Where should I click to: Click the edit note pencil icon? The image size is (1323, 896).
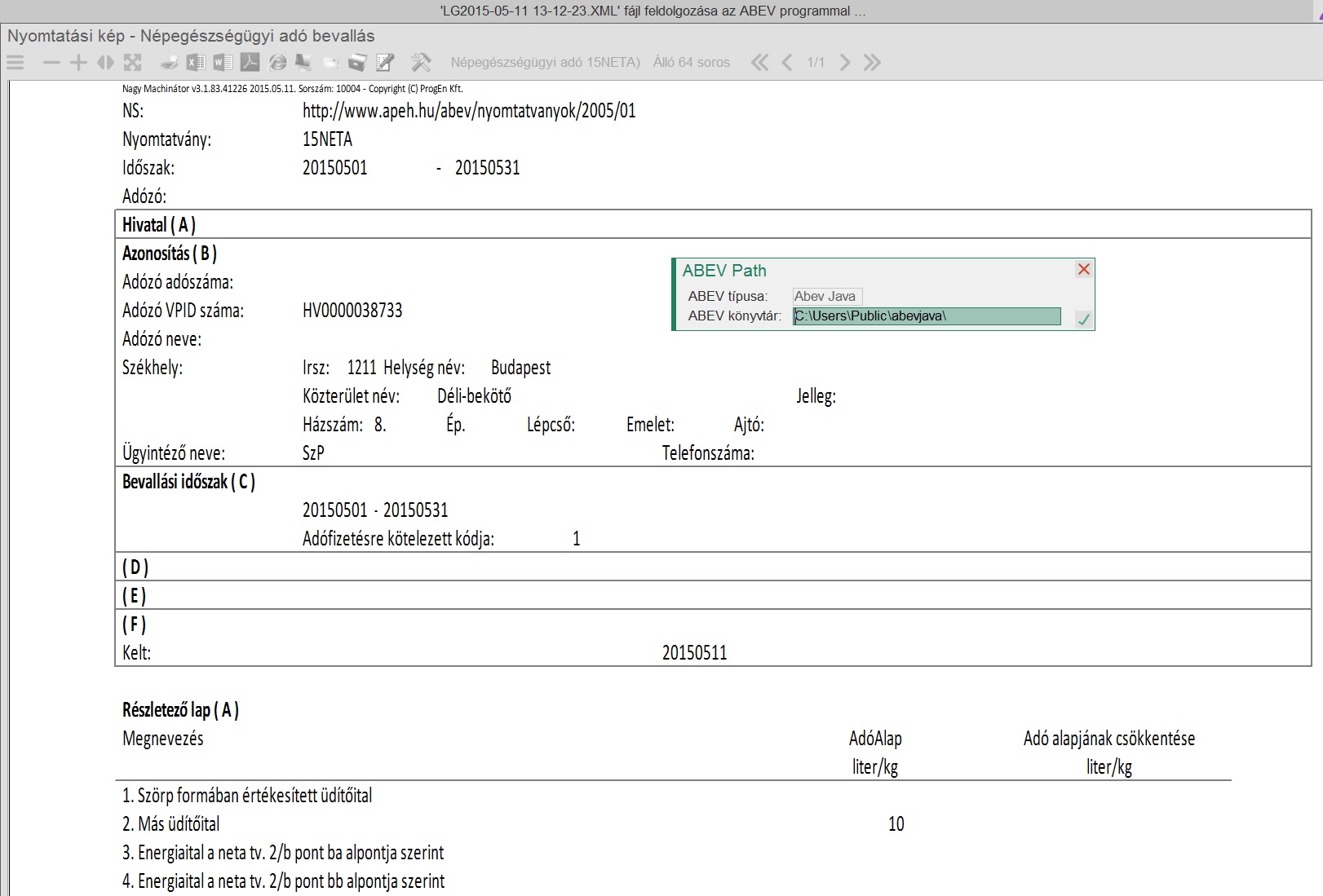tap(385, 63)
